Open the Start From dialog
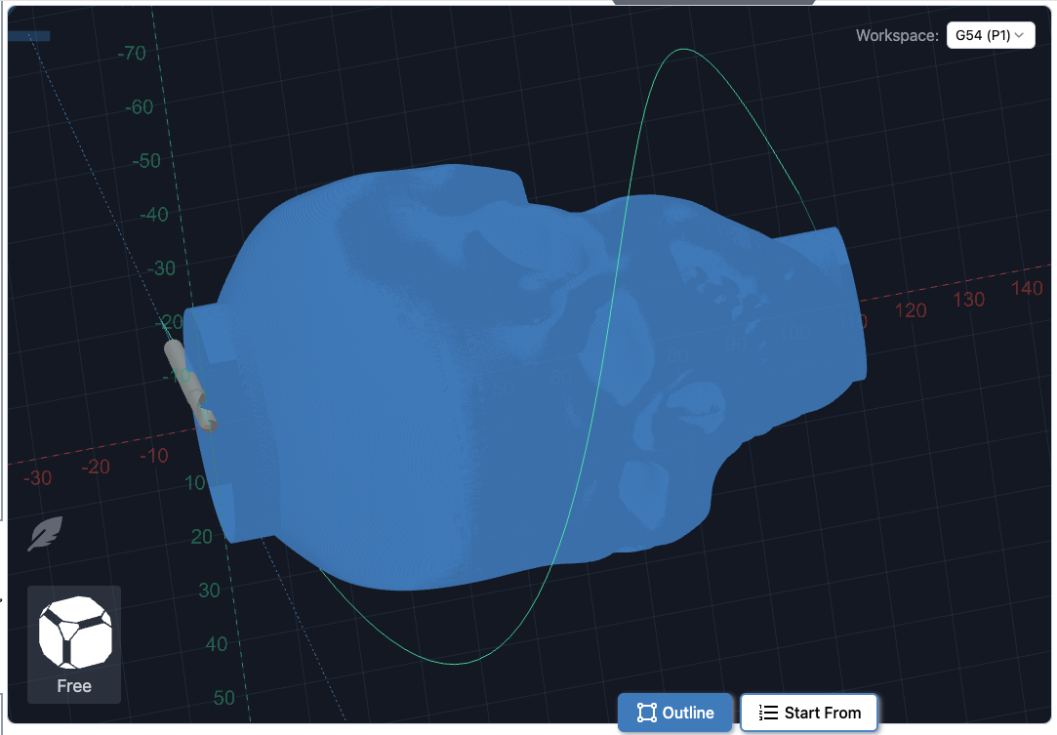The image size is (1057, 735). (809, 713)
